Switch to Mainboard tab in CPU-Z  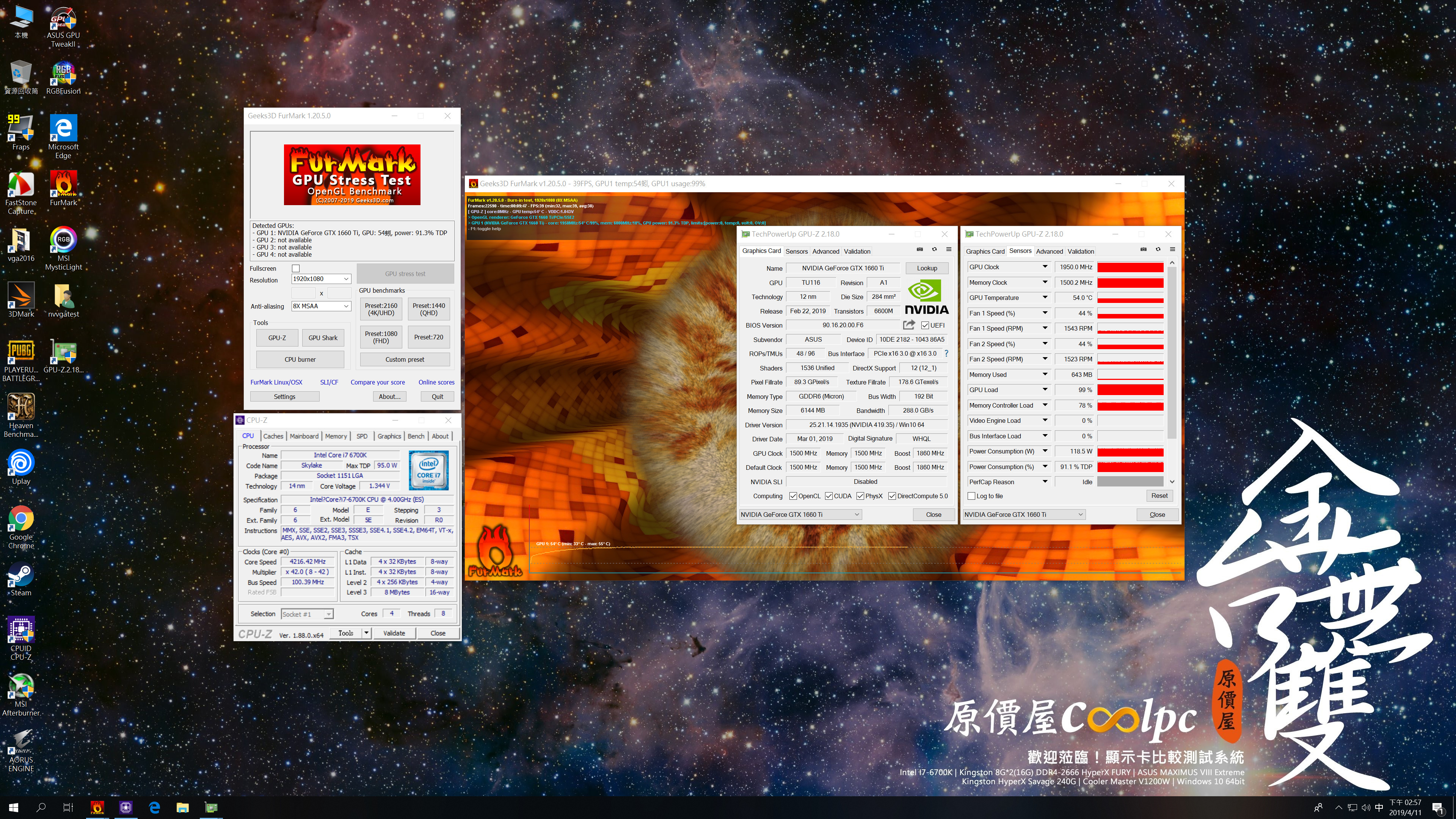tap(304, 436)
